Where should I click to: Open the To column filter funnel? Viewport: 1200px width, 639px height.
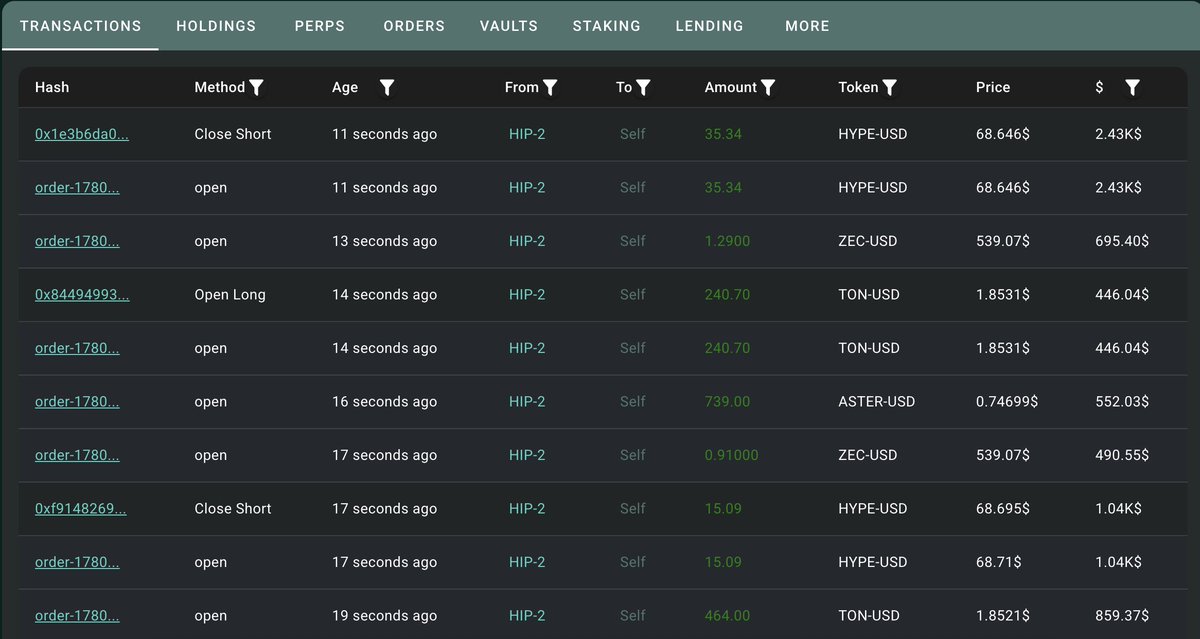(644, 88)
